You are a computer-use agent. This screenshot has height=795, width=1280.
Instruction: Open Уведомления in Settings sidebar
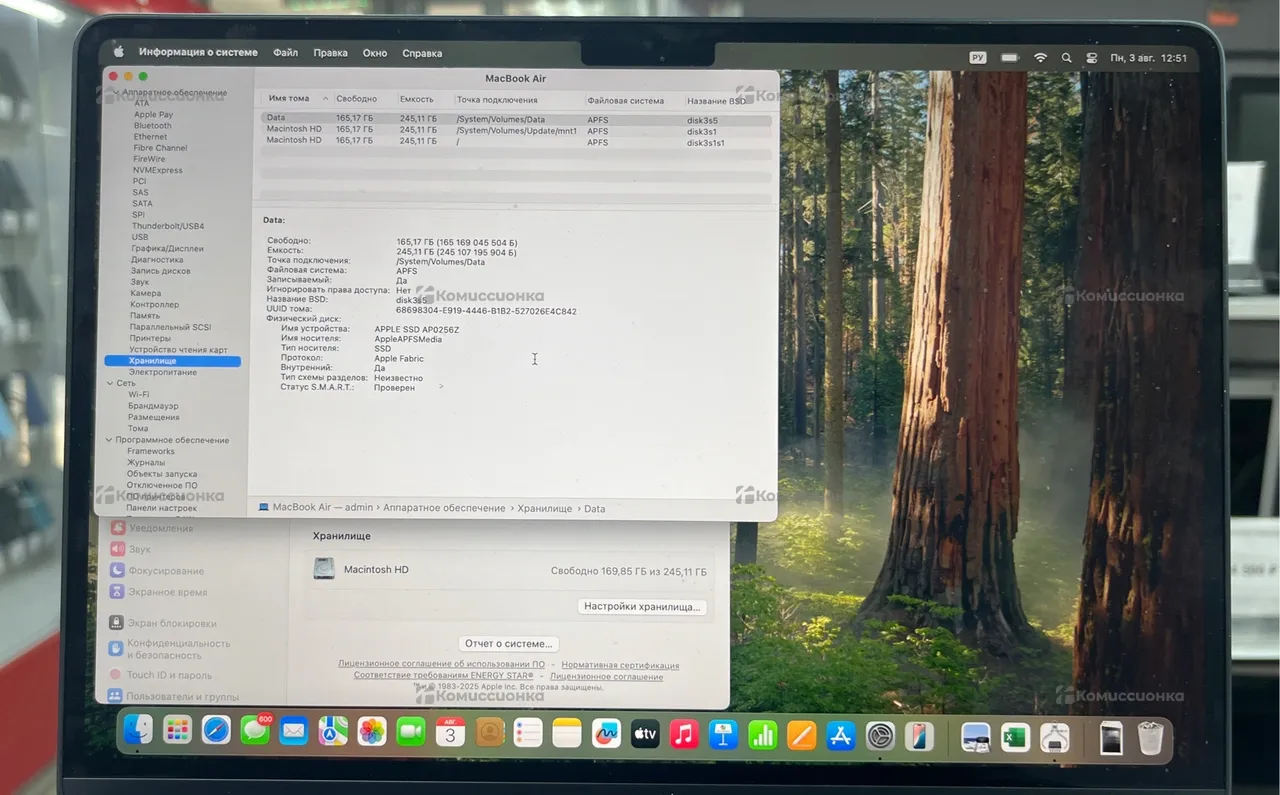pyautogui.click(x=160, y=528)
